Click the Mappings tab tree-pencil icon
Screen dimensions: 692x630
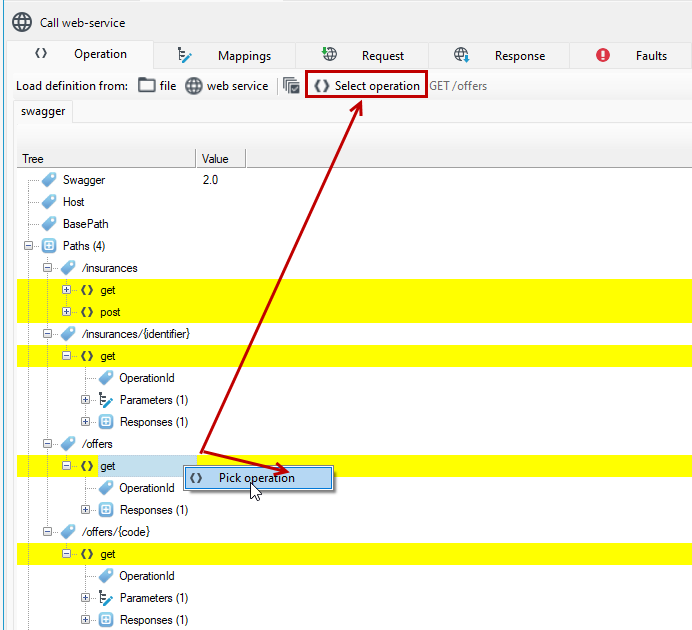pos(184,56)
